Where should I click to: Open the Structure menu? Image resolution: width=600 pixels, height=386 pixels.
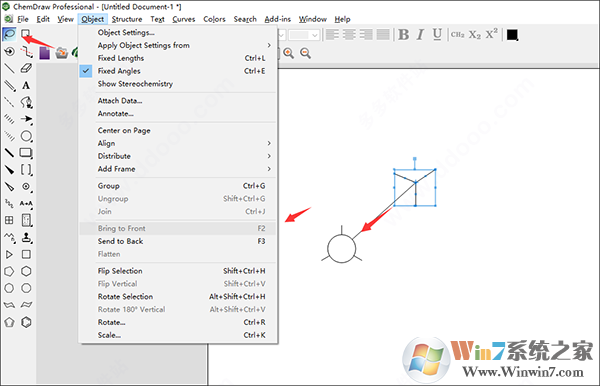[127, 19]
